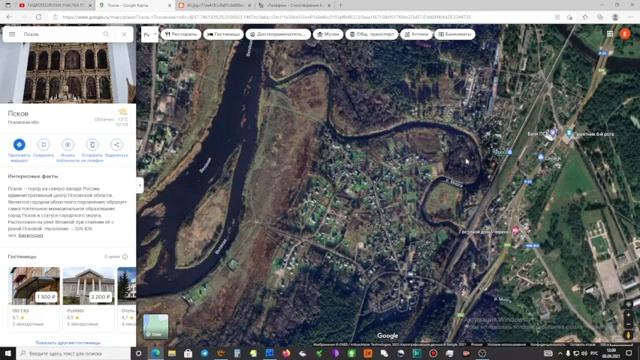
Task: Select the Банкоматы filter chip
Action: pyautogui.click(x=455, y=34)
